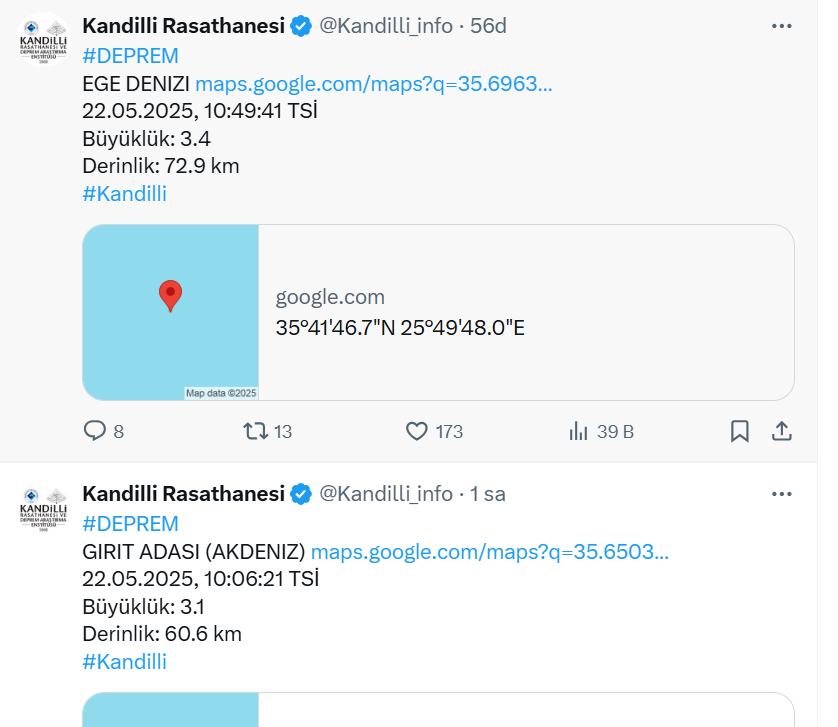View analytics of the 39 B views tweet
Viewport: 838px width, 727px height.
coord(578,431)
